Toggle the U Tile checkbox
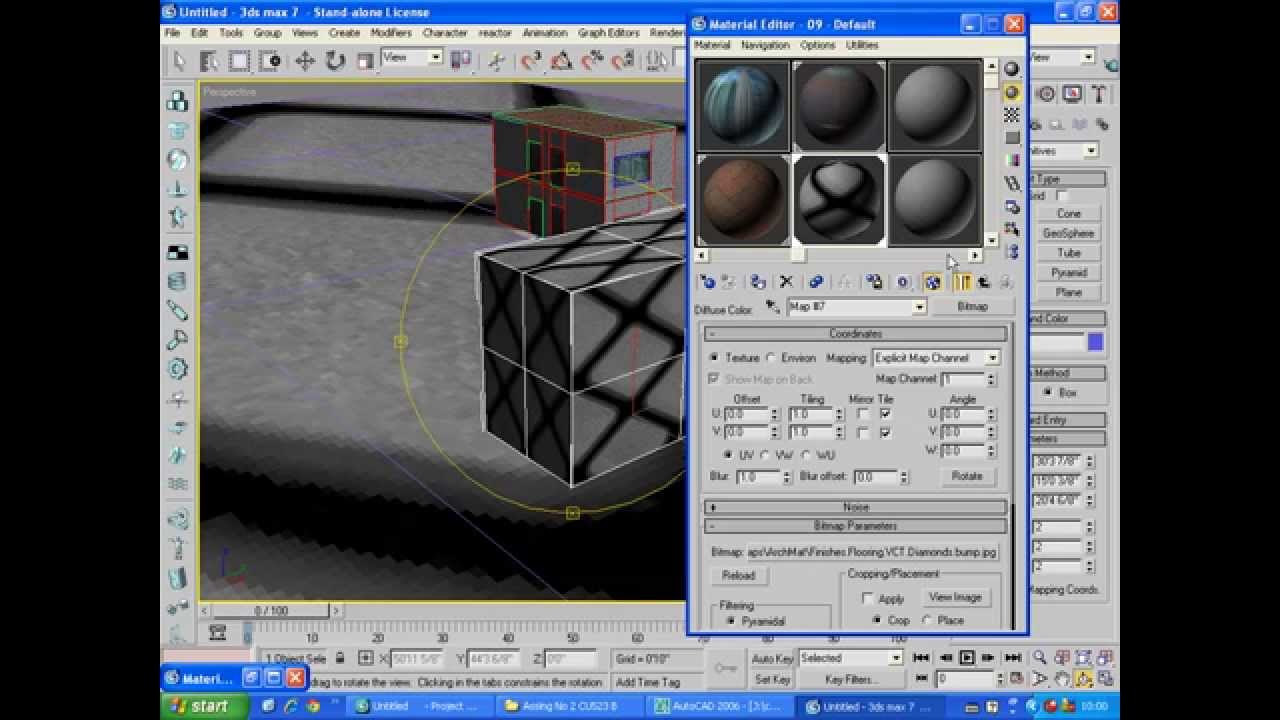This screenshot has width=1280, height=720. [x=885, y=413]
